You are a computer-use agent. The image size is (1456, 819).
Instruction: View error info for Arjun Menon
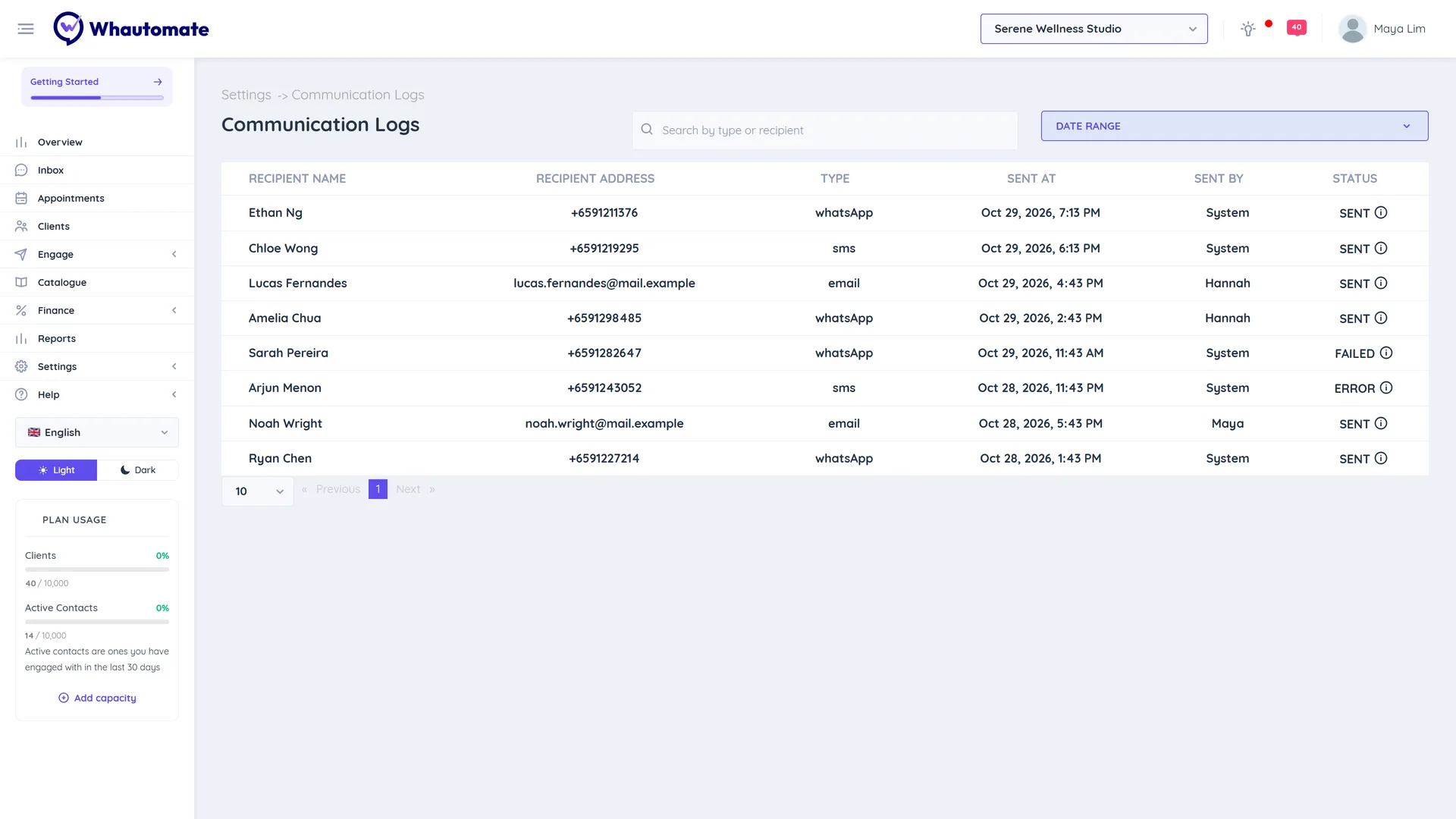coord(1386,388)
